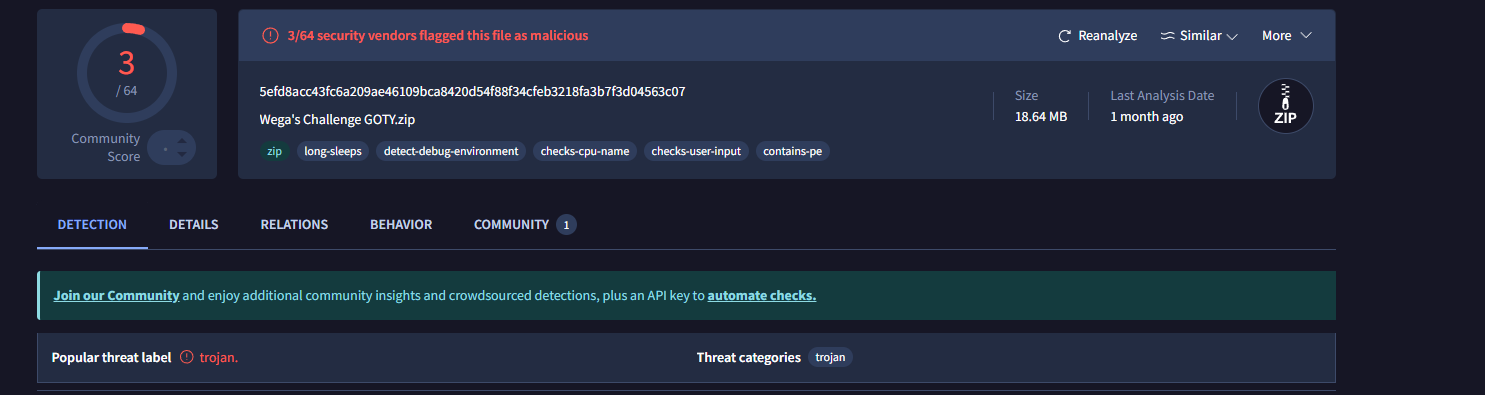The image size is (1485, 395).
Task: Click the alert icon next to trojan label
Action: coord(186,357)
